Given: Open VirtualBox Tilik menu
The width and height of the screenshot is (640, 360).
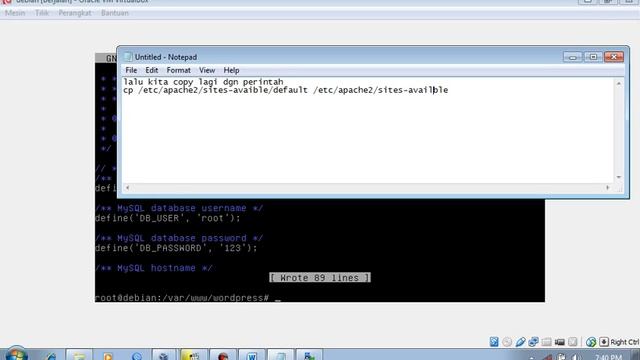Looking at the screenshot, I should [42, 13].
